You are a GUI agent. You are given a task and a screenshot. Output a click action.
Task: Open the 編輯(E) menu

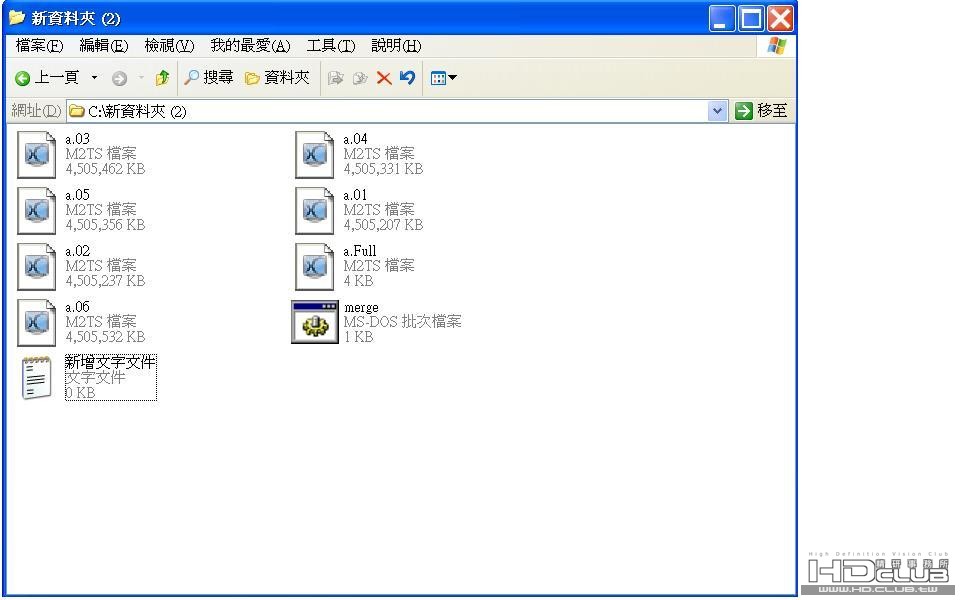pyautogui.click(x=103, y=46)
